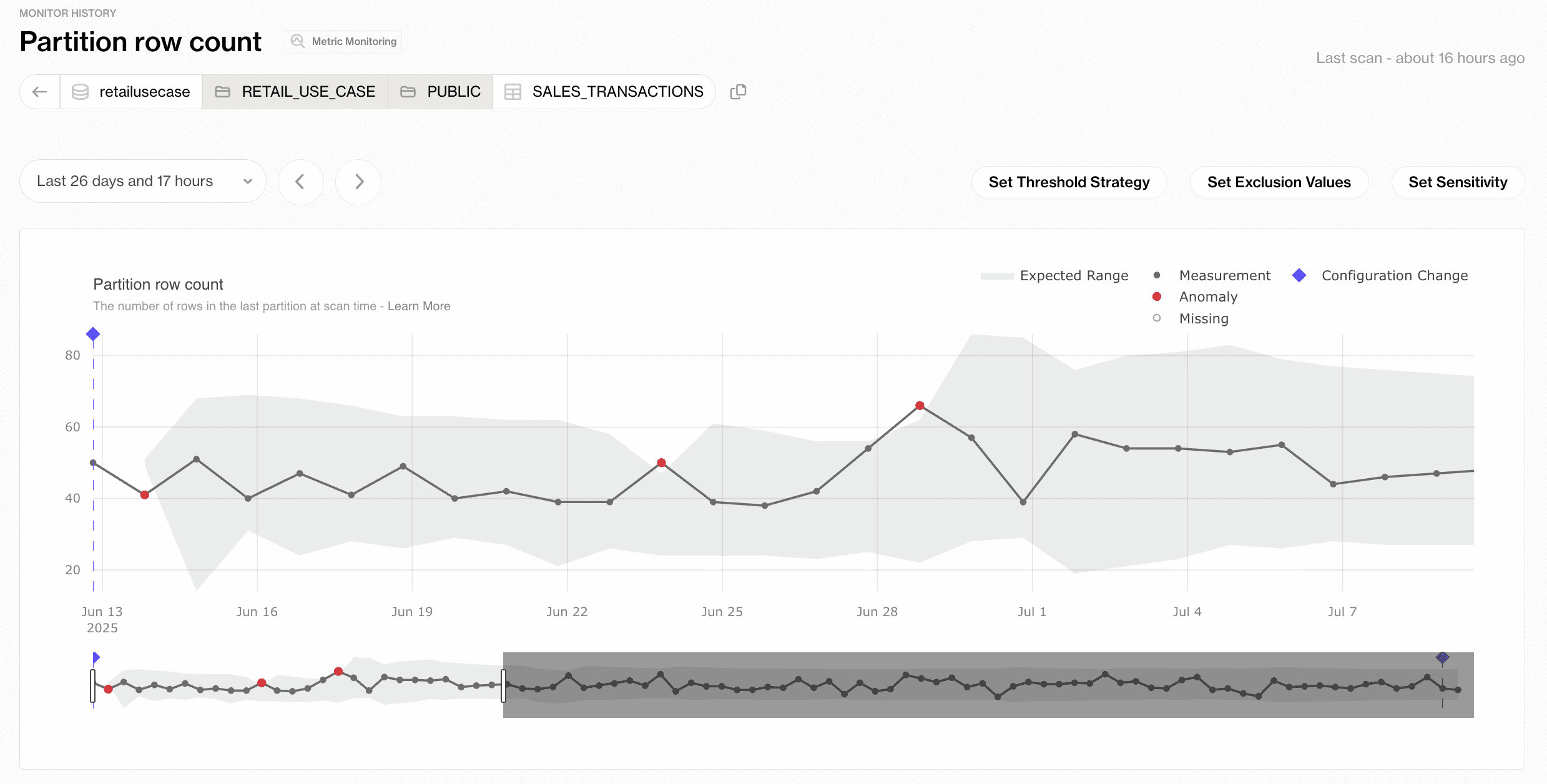Click the 'Partition row count' chart title
The height and width of the screenshot is (784, 1547).
tap(158, 285)
